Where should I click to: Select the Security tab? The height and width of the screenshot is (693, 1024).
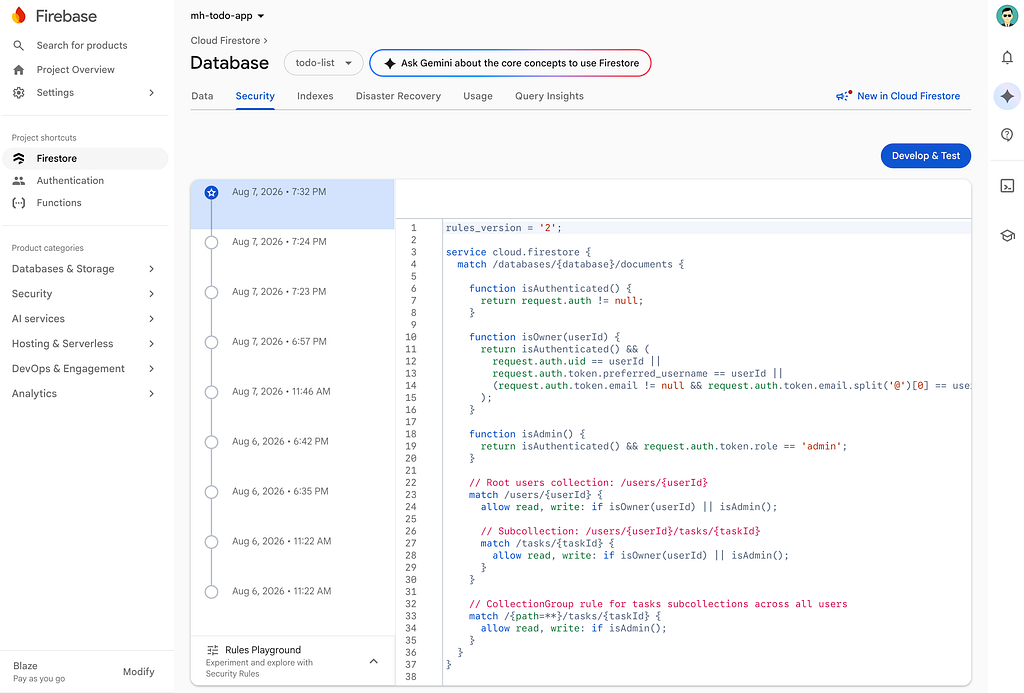point(255,96)
